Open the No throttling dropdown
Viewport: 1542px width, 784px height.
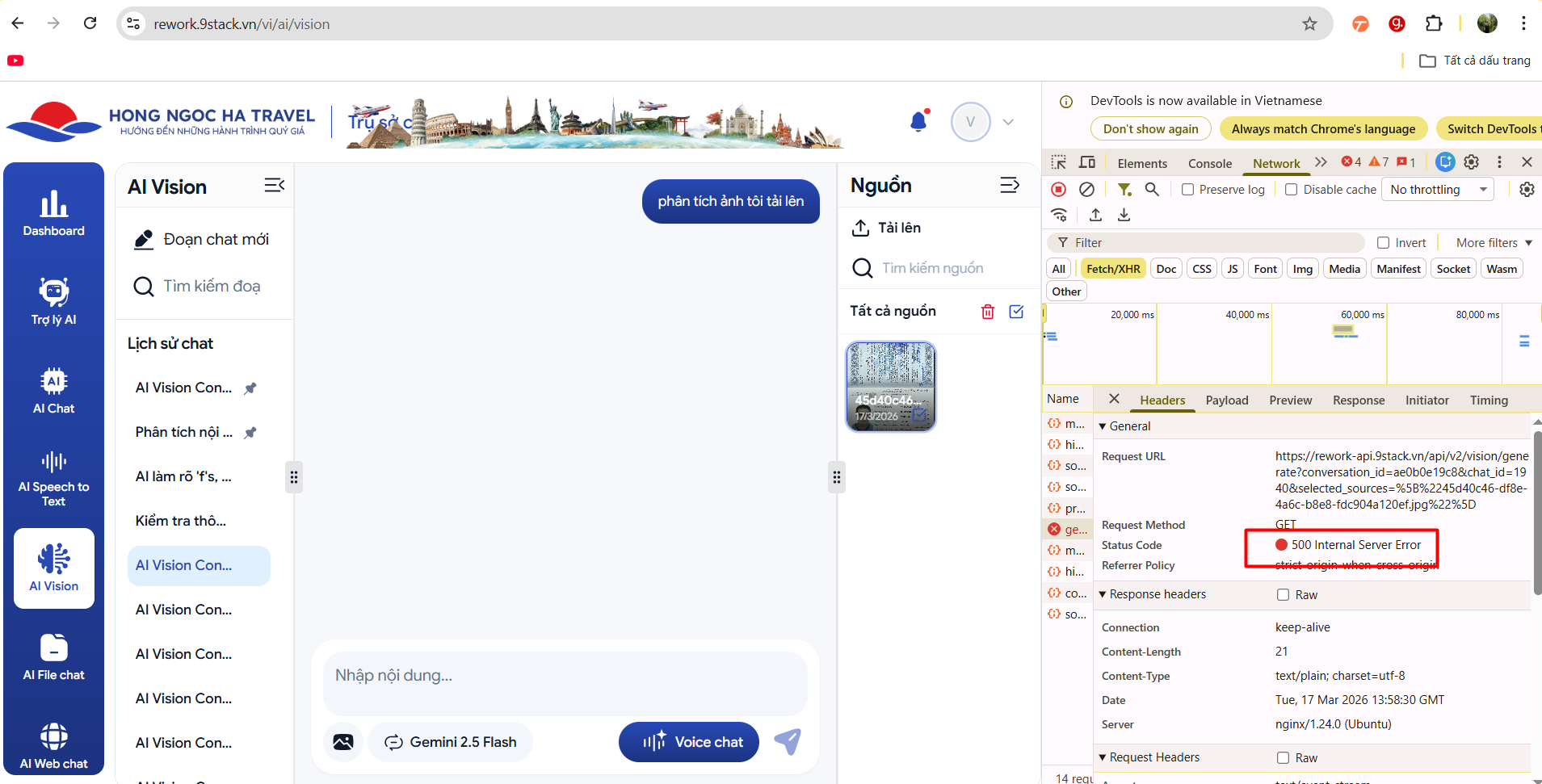pyautogui.click(x=1438, y=189)
